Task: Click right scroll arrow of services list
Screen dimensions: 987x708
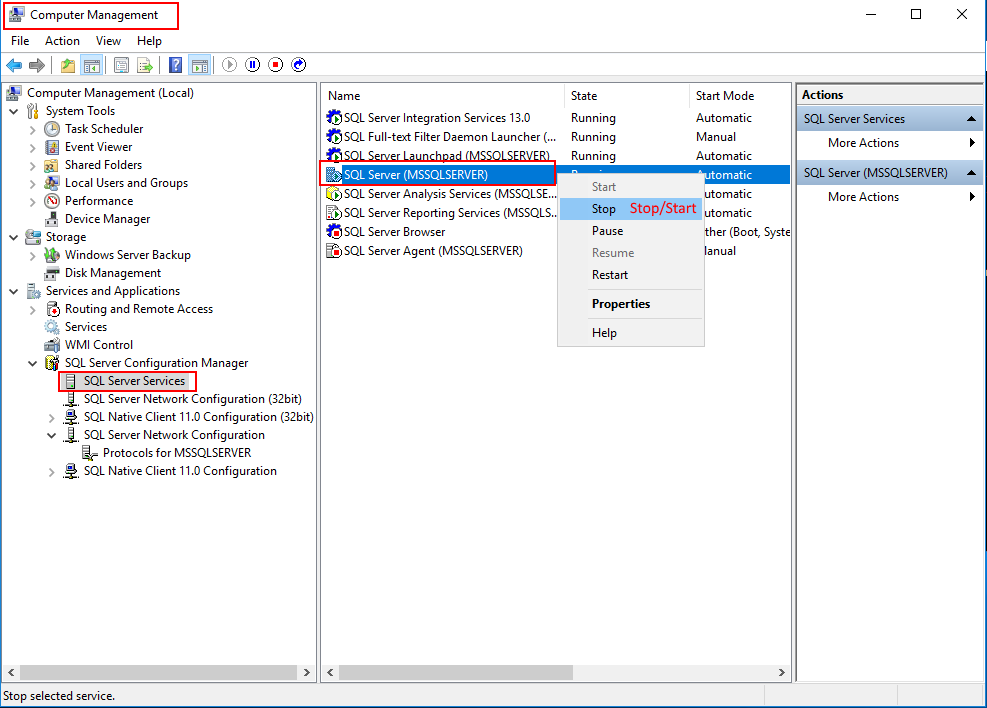Action: 781,673
